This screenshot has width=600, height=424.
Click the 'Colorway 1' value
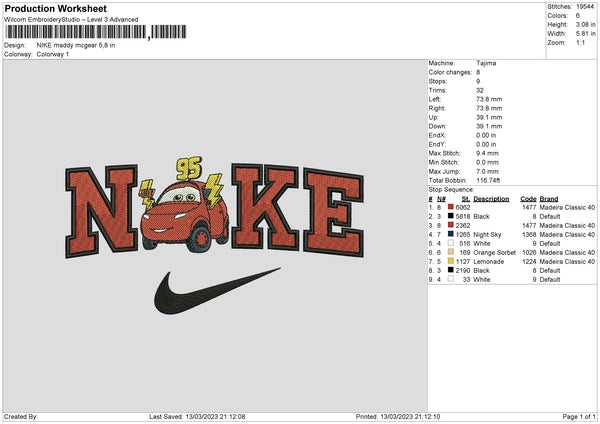pyautogui.click(x=53, y=54)
